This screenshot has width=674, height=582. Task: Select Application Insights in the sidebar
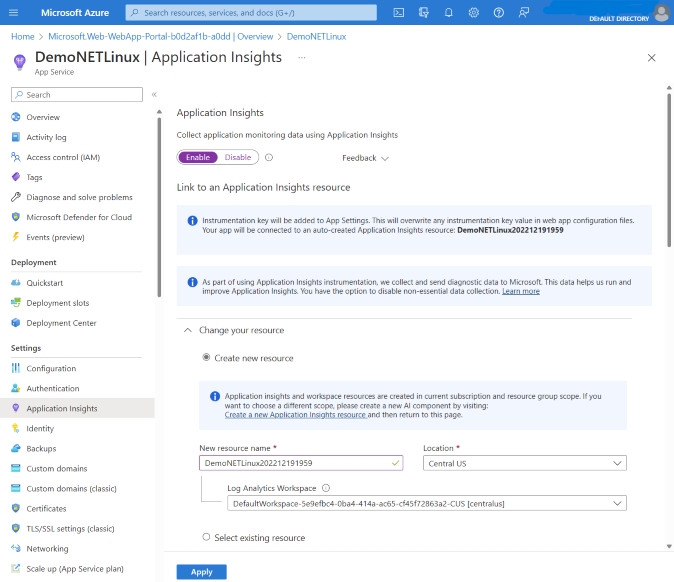click(77, 408)
